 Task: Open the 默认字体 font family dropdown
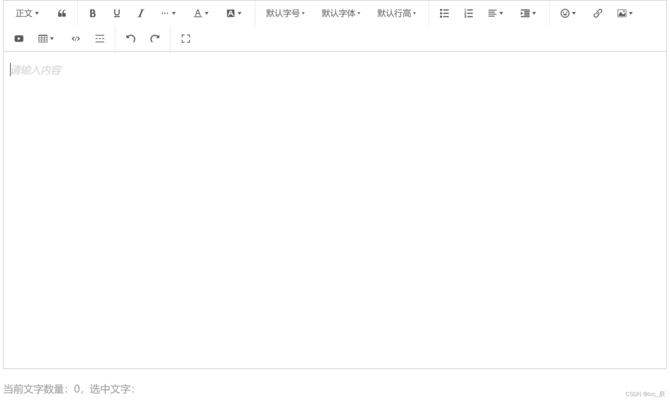[341, 14]
